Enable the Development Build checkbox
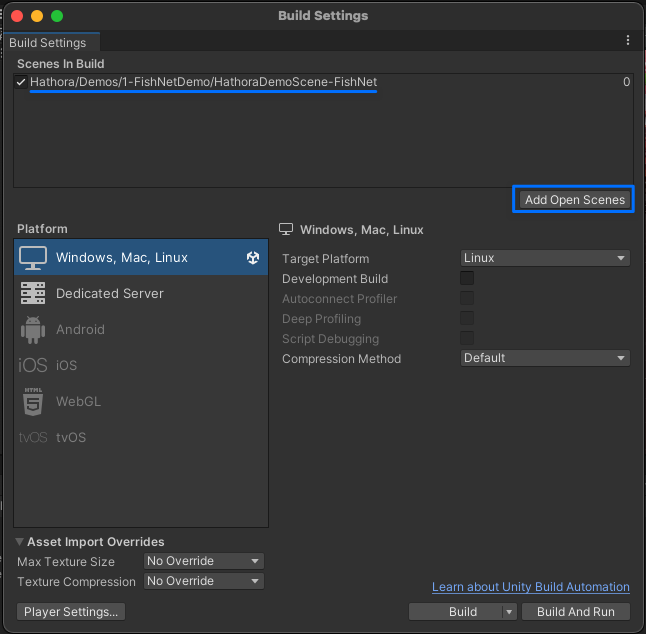Screen dimensions: 646x634 click(x=467, y=278)
